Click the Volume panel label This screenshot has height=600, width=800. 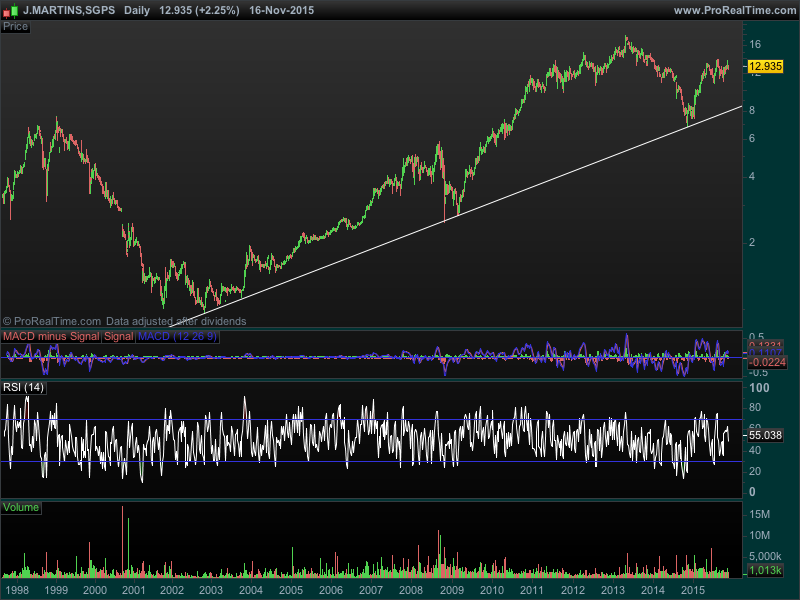pyautogui.click(x=21, y=508)
